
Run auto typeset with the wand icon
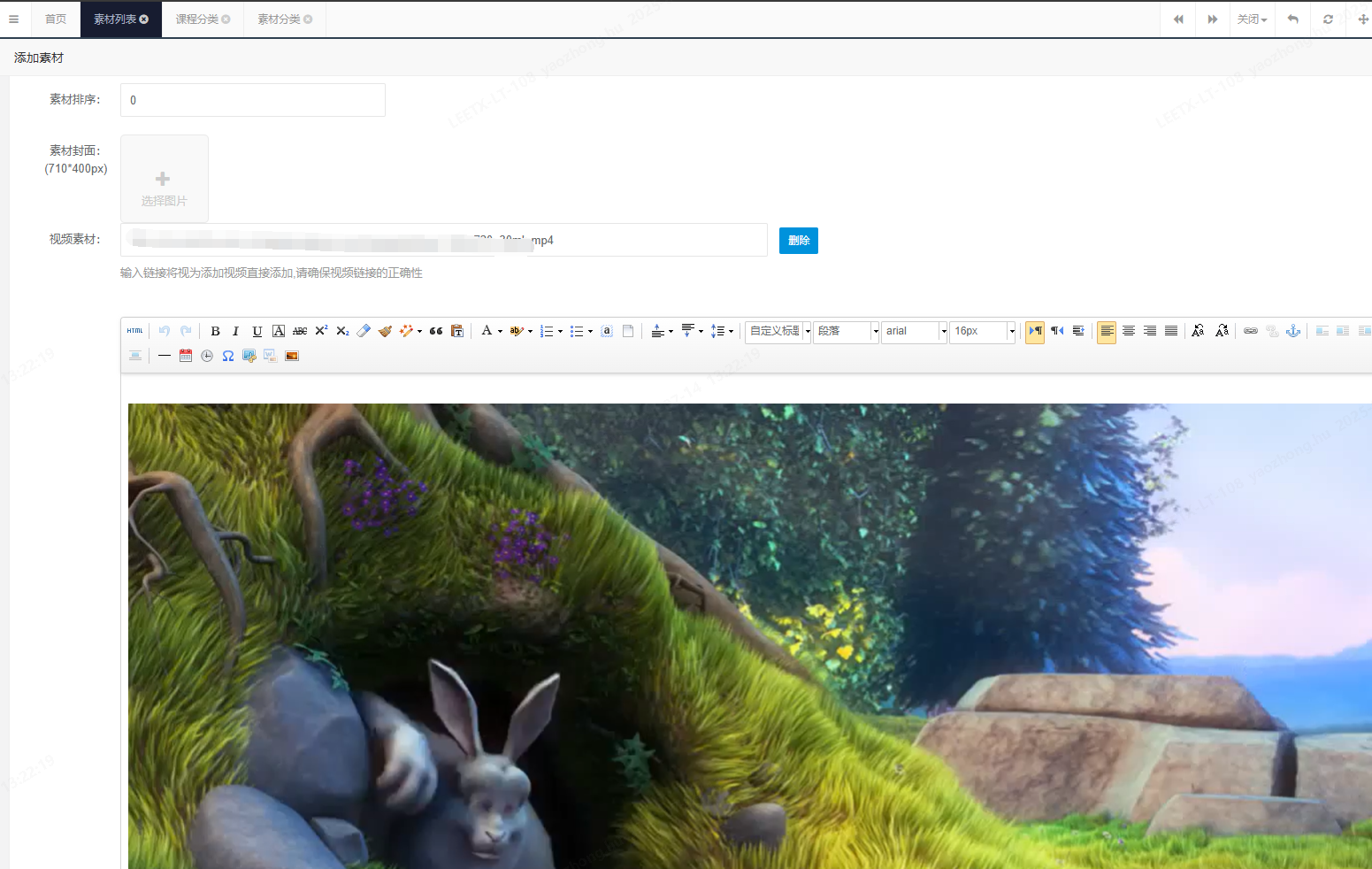point(406,331)
